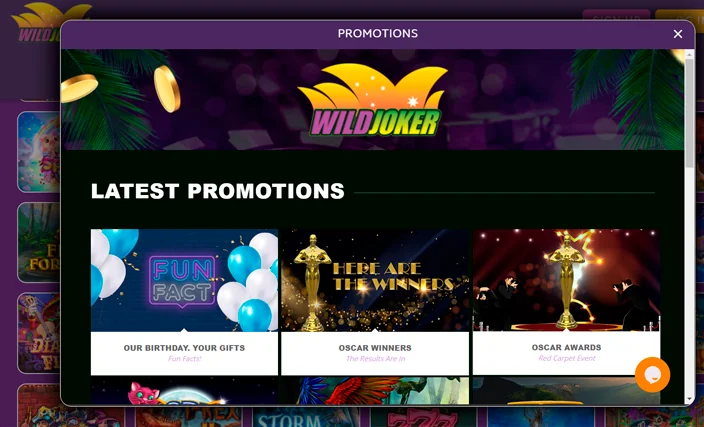Viewport: 704px width, 427px height.
Task: Select the Fun Facts! subtitle link
Action: click(x=185, y=359)
